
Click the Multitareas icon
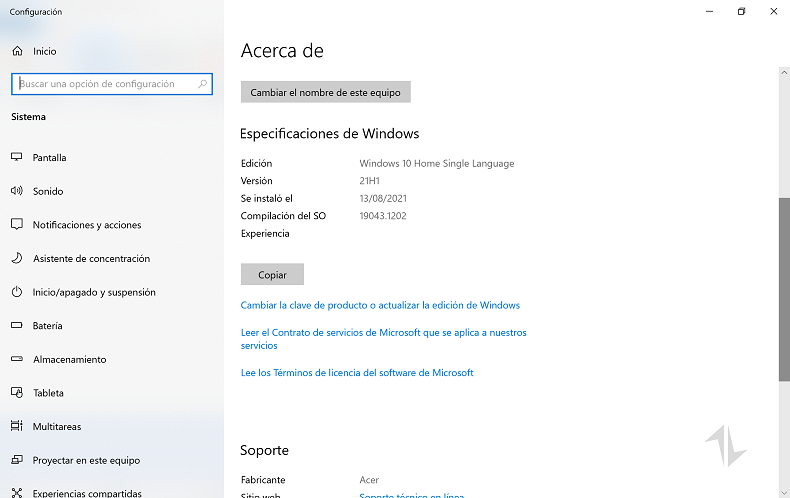[x=17, y=426]
